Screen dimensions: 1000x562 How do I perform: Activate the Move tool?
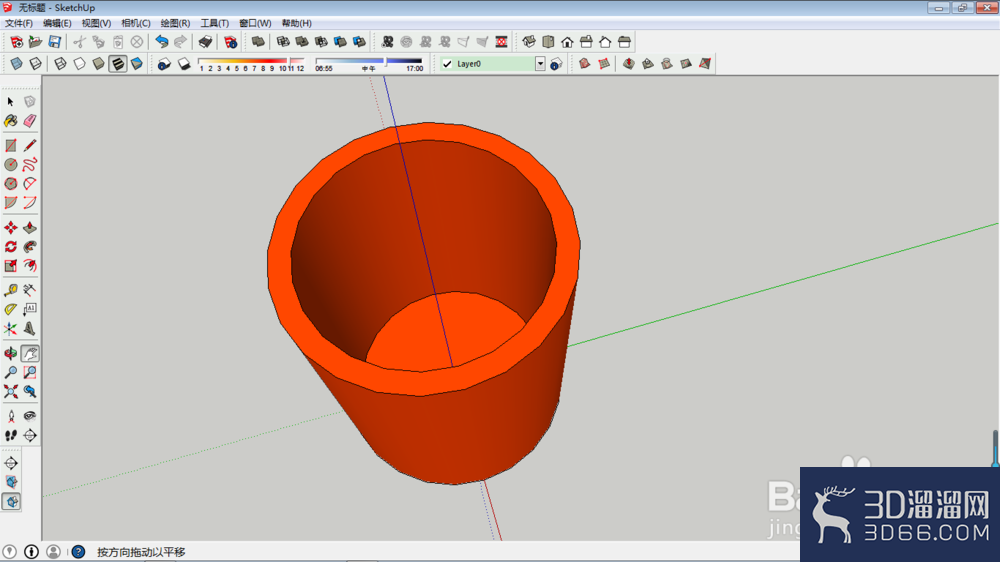pyautogui.click(x=11, y=228)
